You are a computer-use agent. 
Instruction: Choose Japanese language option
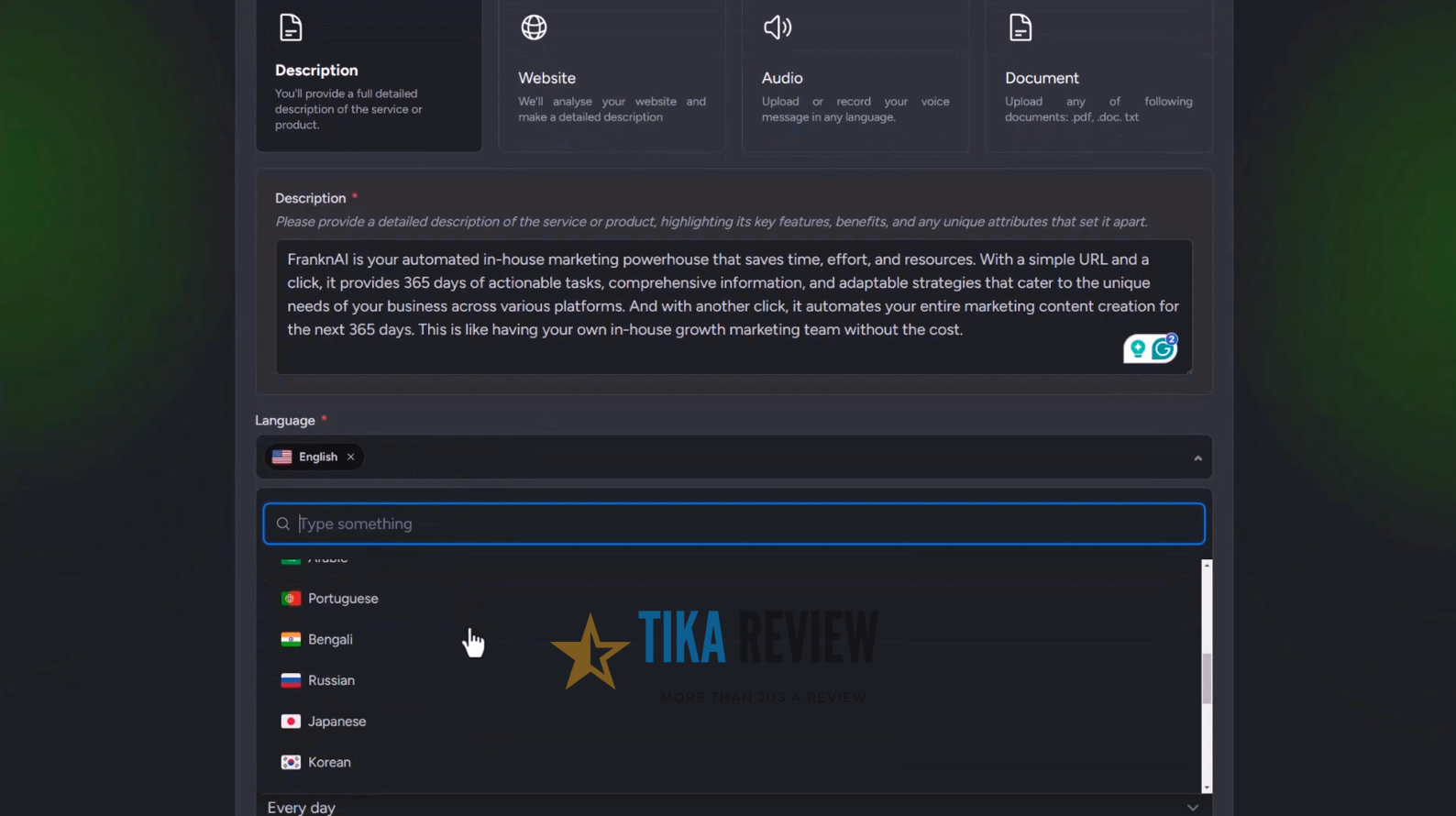pyautogui.click(x=336, y=722)
